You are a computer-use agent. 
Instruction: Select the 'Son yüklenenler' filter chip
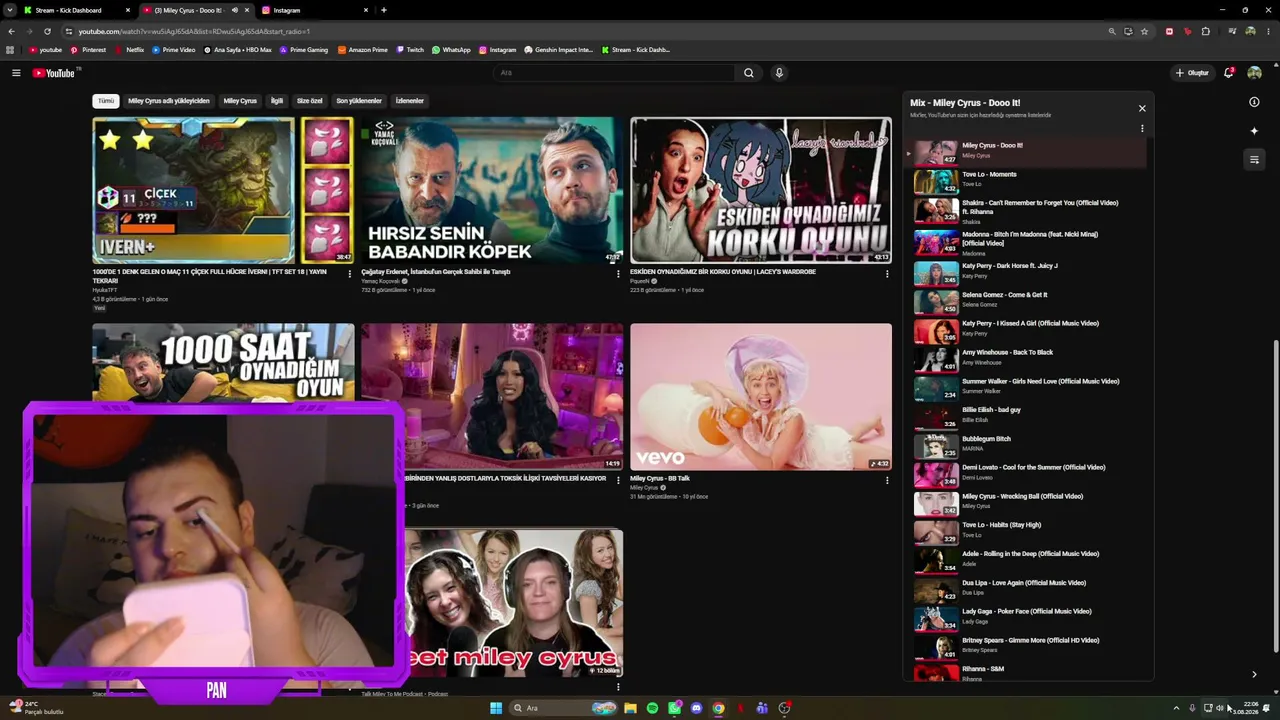(359, 101)
